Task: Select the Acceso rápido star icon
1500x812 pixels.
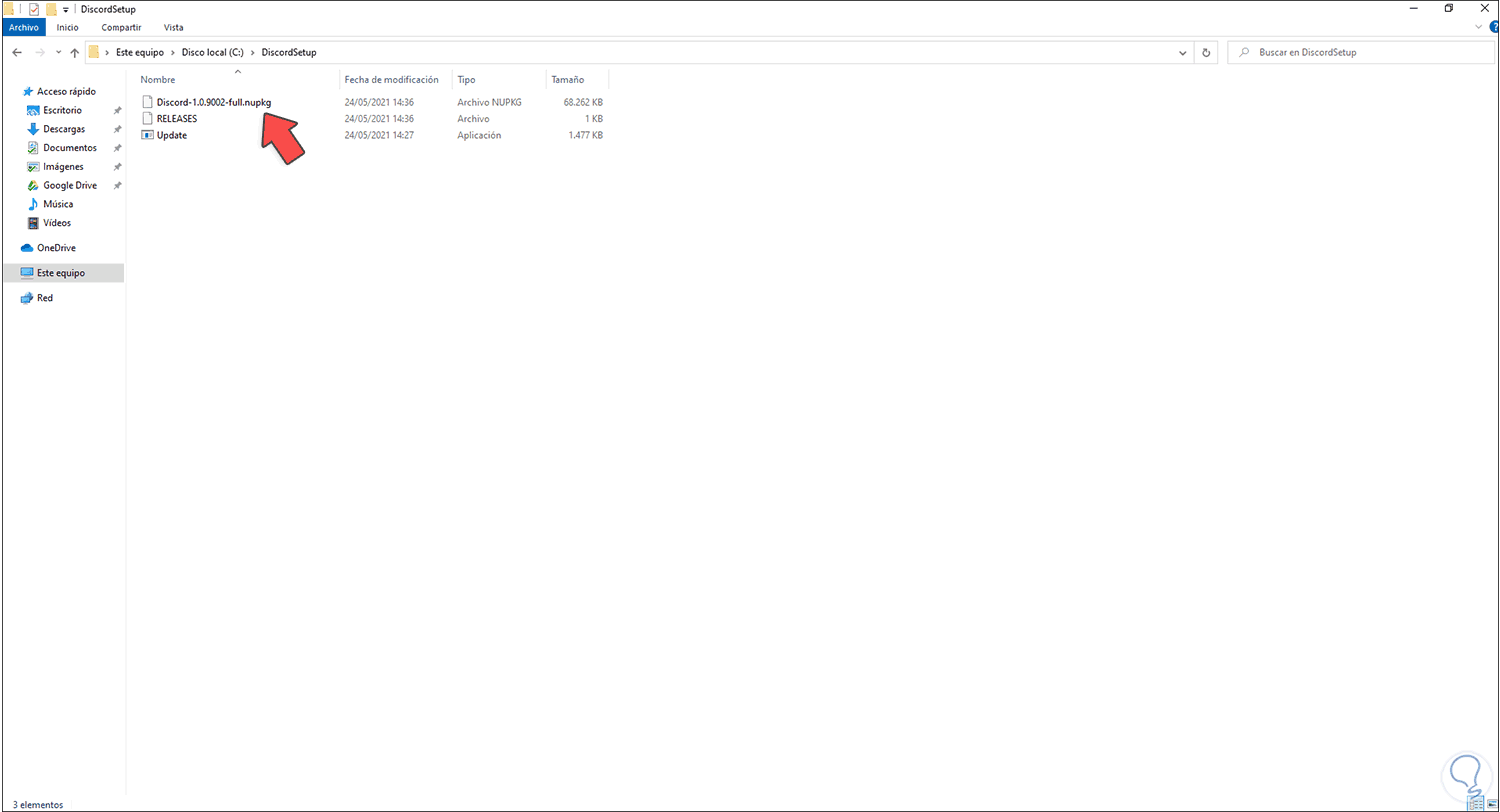Action: pyautogui.click(x=27, y=91)
